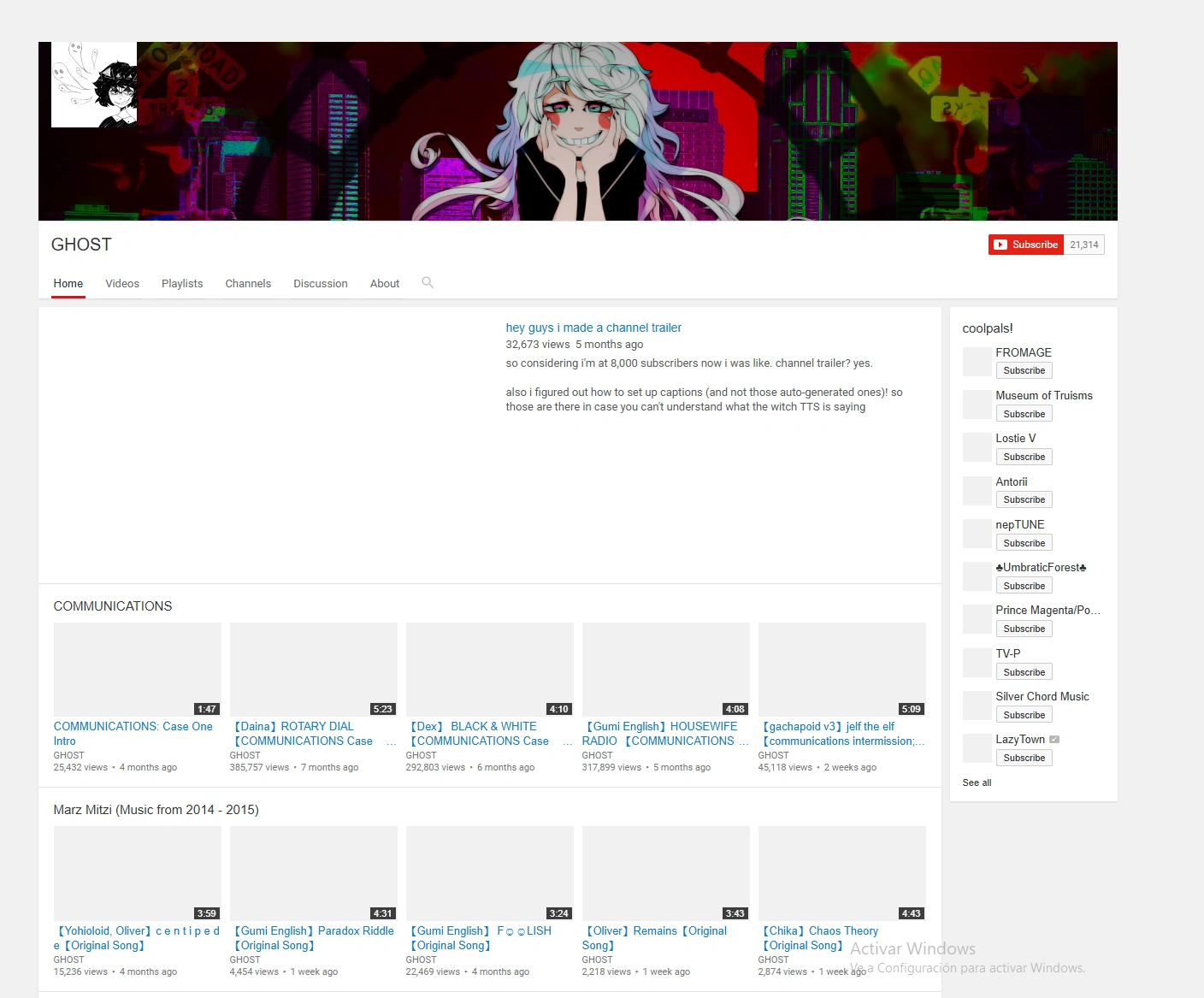Subscribe to Prince Magenta channel
The height and width of the screenshot is (998, 1204).
[1024, 629]
